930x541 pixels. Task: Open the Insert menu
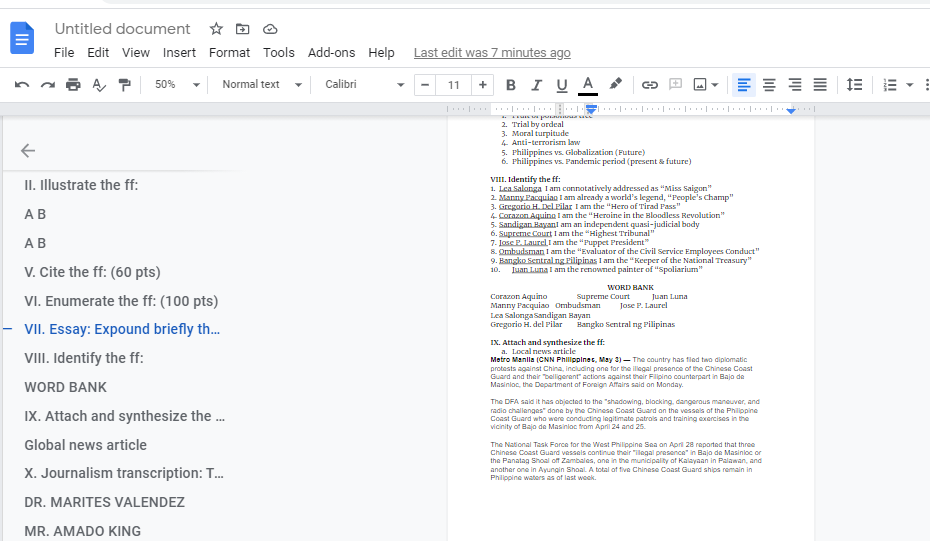click(179, 53)
